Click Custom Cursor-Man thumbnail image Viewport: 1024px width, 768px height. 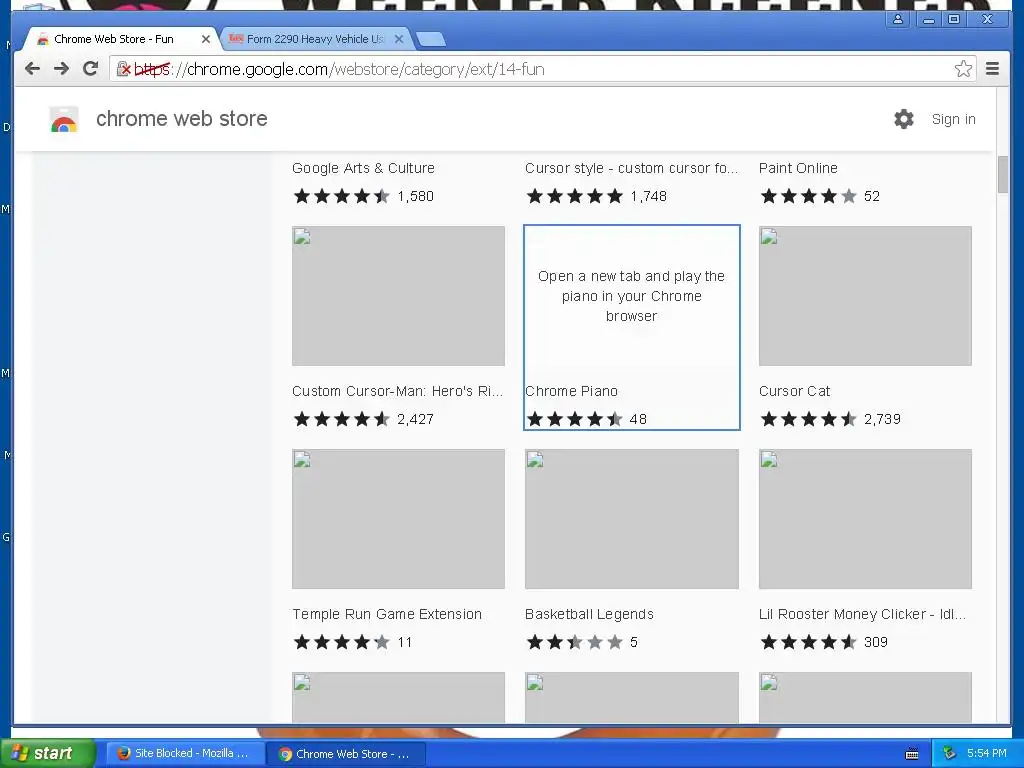(x=398, y=296)
